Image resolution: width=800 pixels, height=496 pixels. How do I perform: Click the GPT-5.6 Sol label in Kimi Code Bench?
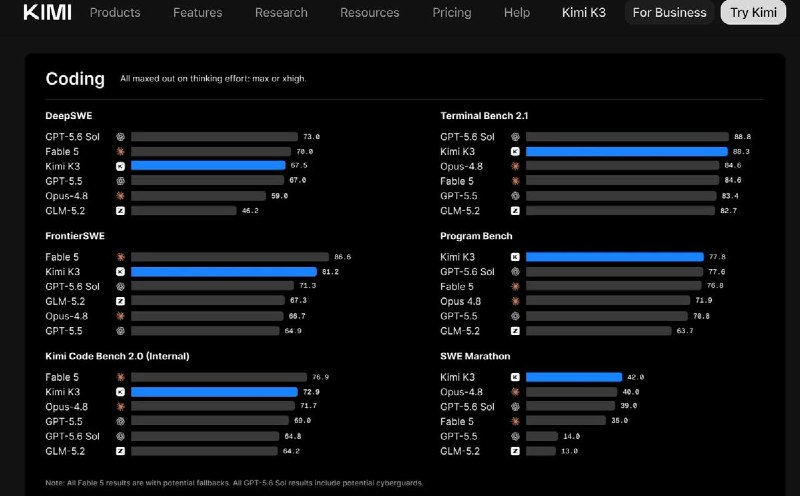click(72, 437)
